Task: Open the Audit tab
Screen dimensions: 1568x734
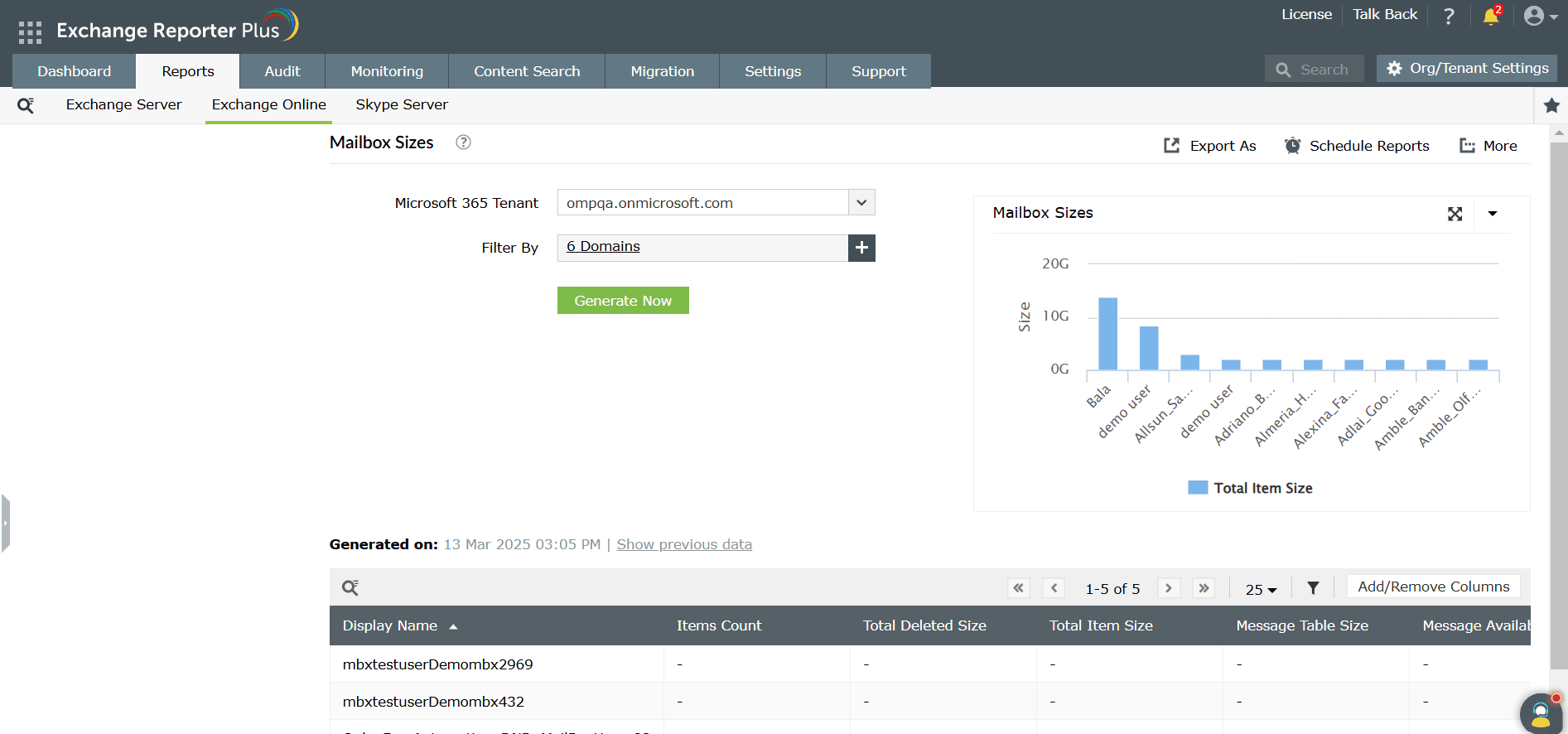Action: [282, 71]
